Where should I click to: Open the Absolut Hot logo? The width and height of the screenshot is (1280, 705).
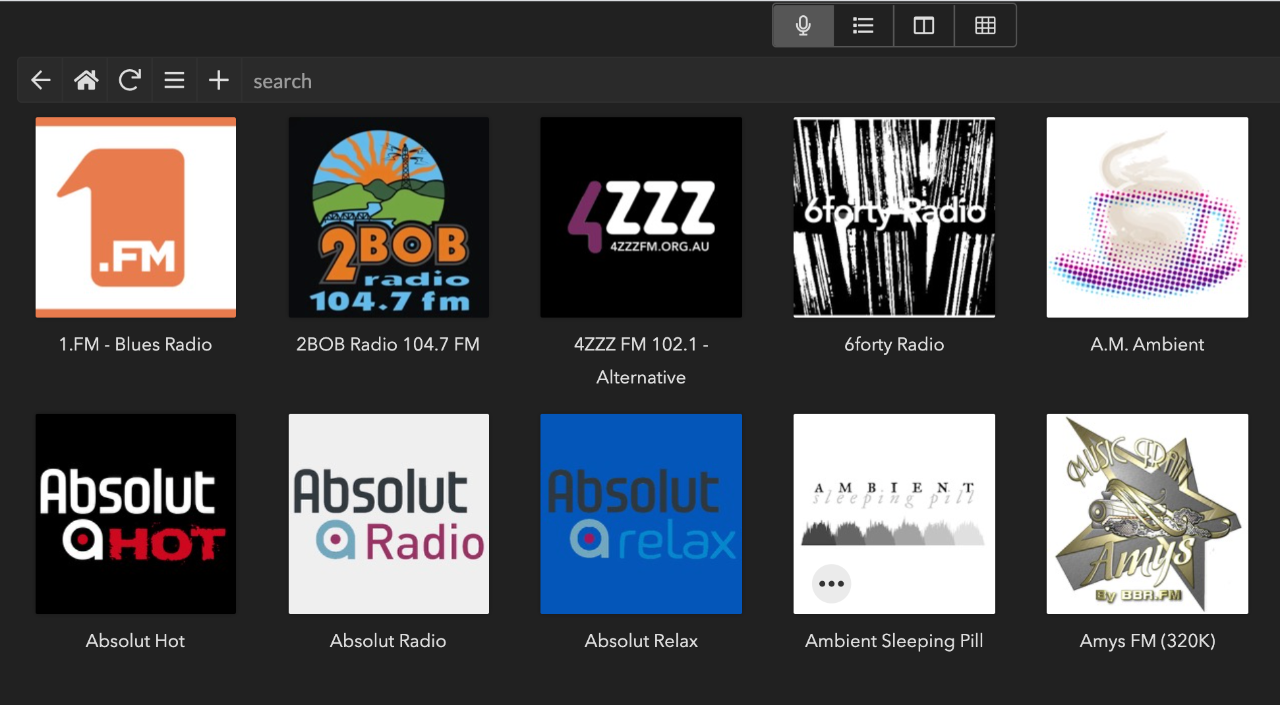[x=136, y=514]
